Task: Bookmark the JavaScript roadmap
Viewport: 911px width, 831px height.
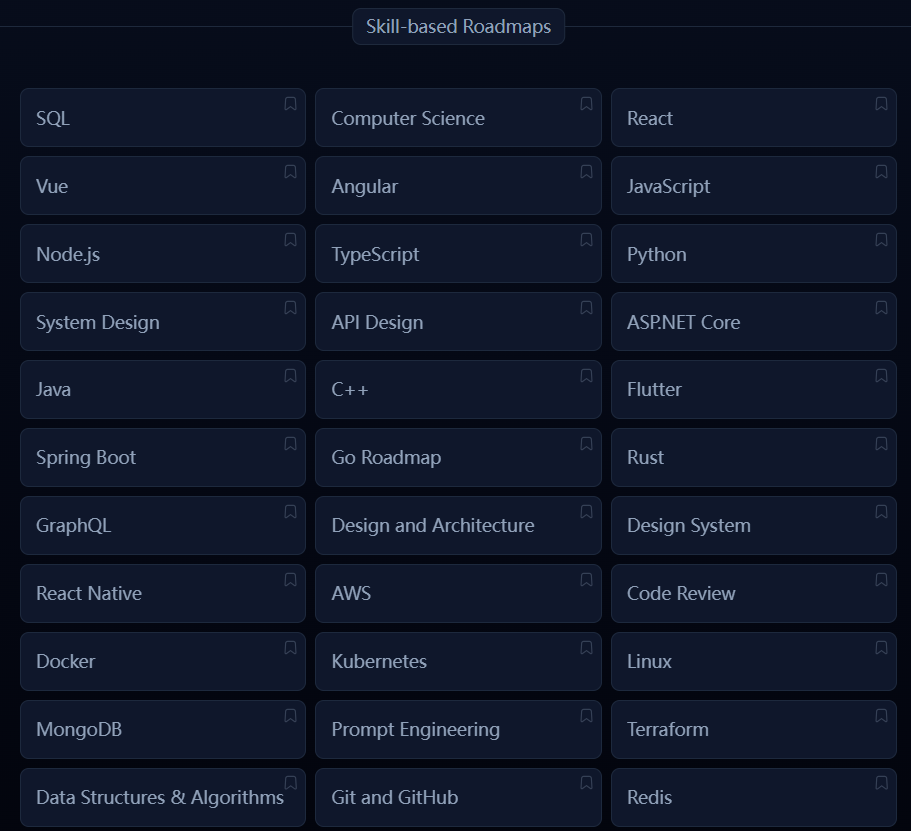Action: [881, 171]
